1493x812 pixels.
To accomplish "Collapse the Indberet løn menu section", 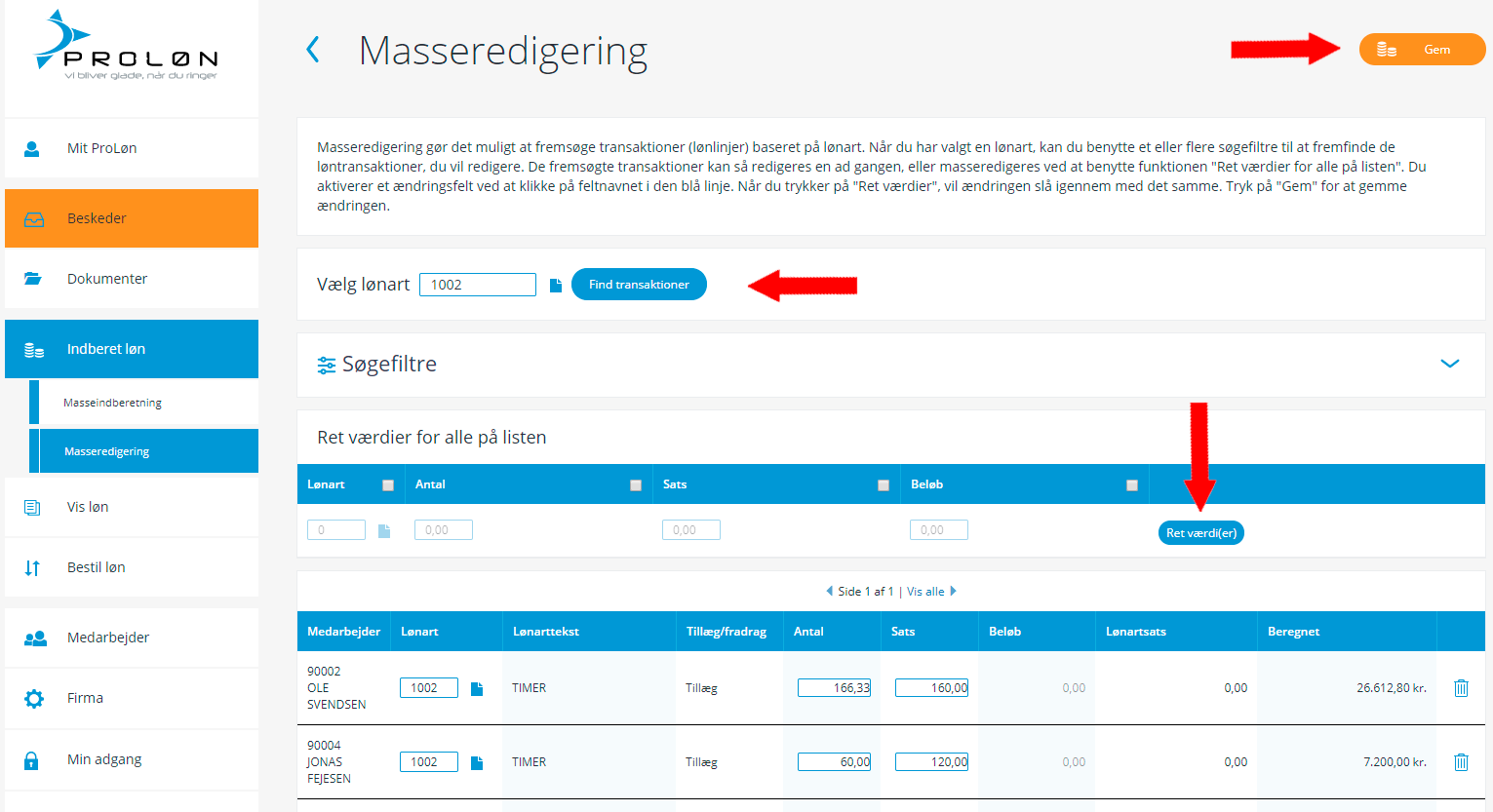I will [x=132, y=349].
